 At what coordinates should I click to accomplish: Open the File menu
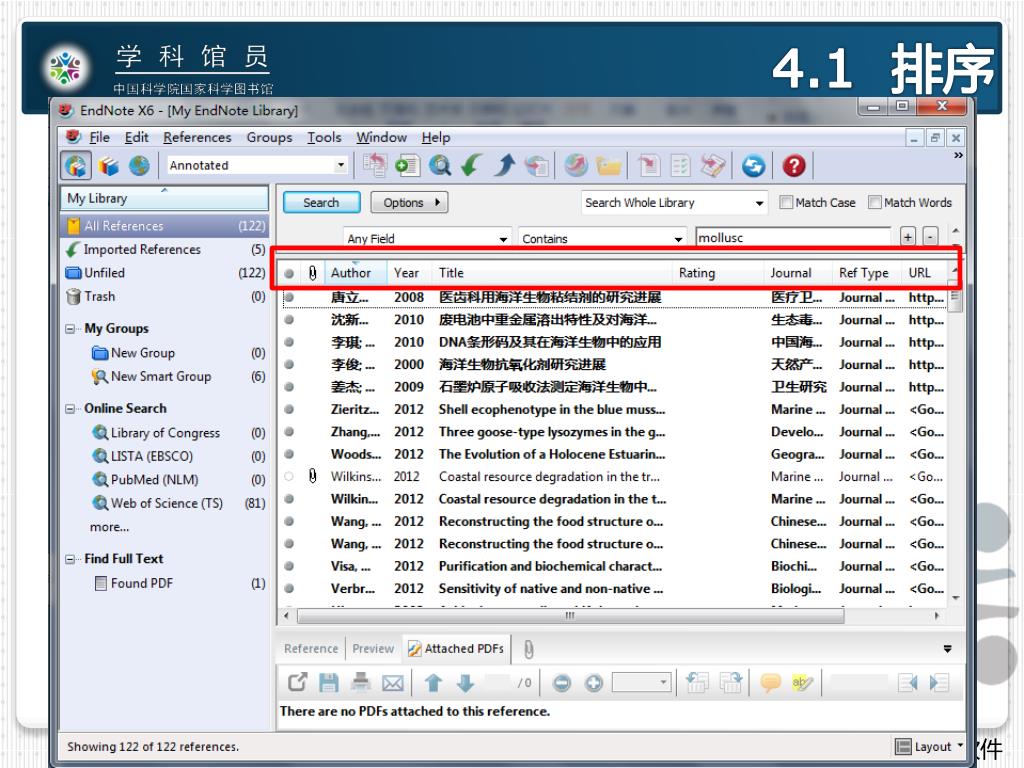pyautogui.click(x=99, y=137)
